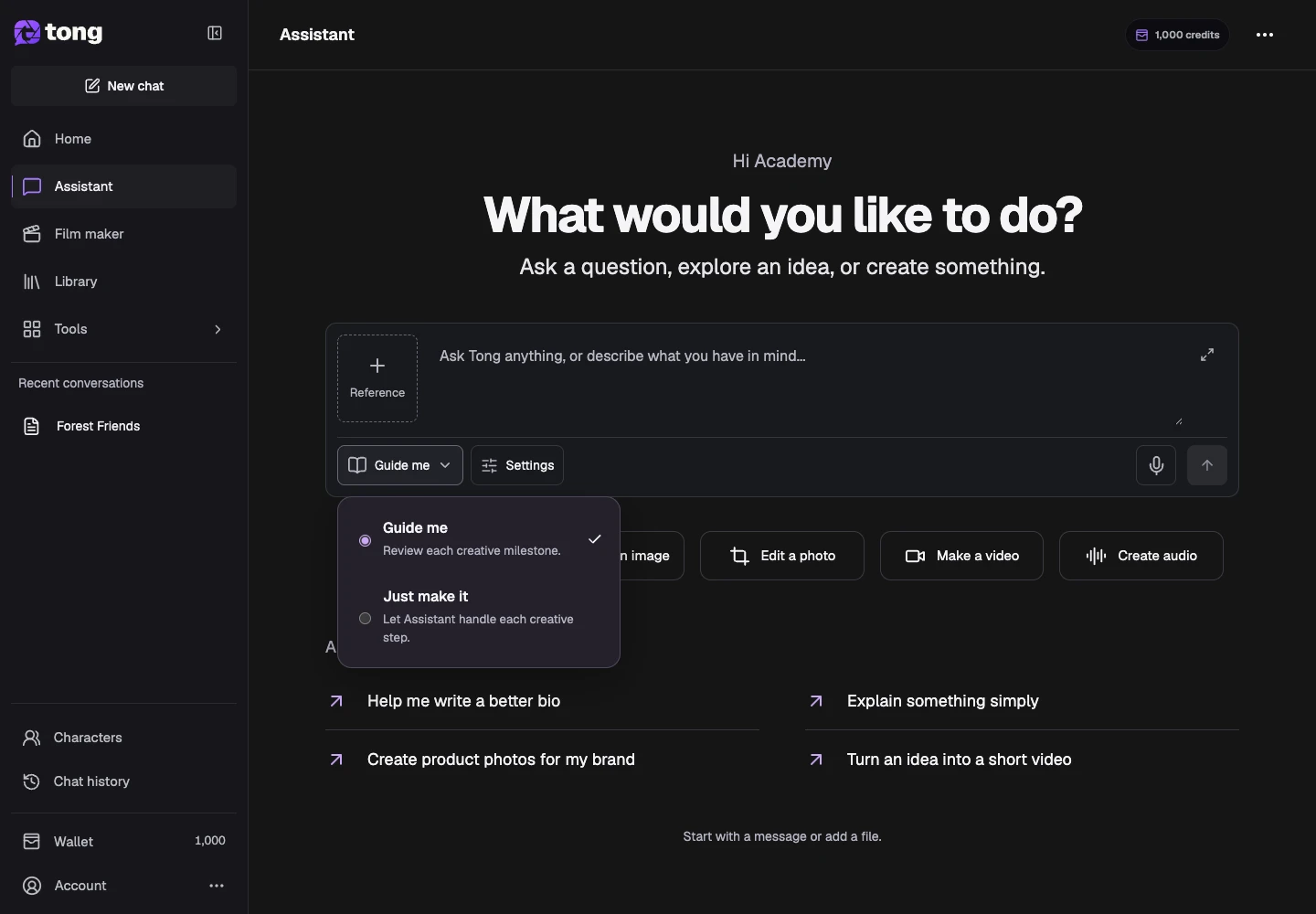Open the Account three-dots menu
This screenshot has width=1316, height=914.
click(x=217, y=886)
